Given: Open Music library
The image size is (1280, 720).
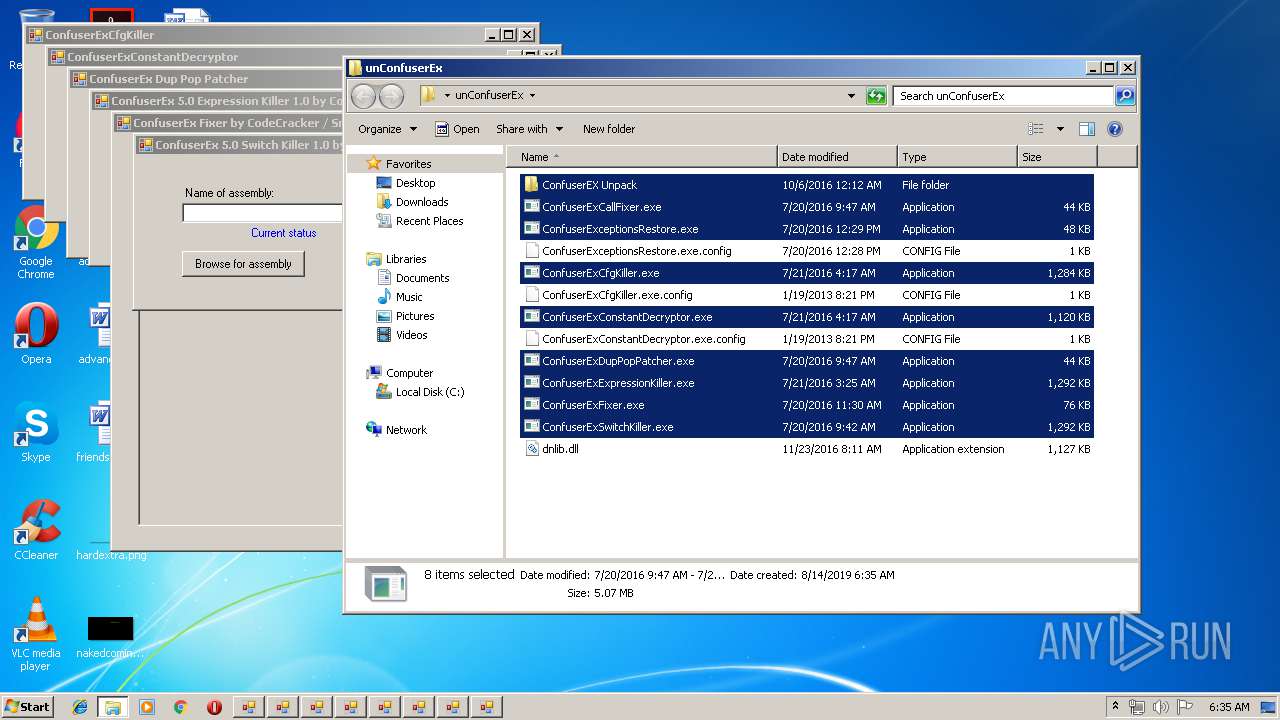Looking at the screenshot, I should (x=409, y=297).
